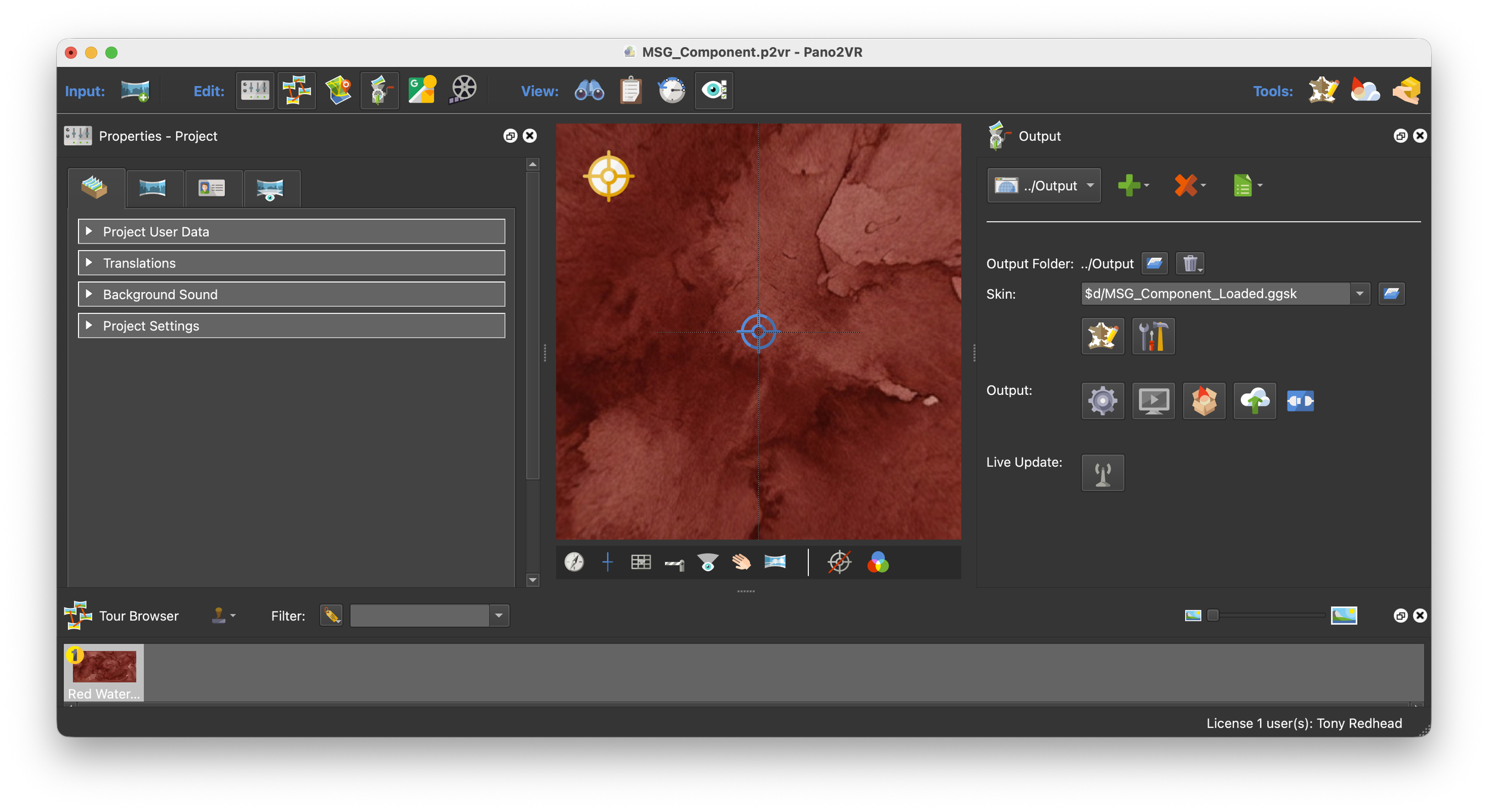1488x812 pixels.
Task: Click the blue VR goggles output icon
Action: 1301,401
